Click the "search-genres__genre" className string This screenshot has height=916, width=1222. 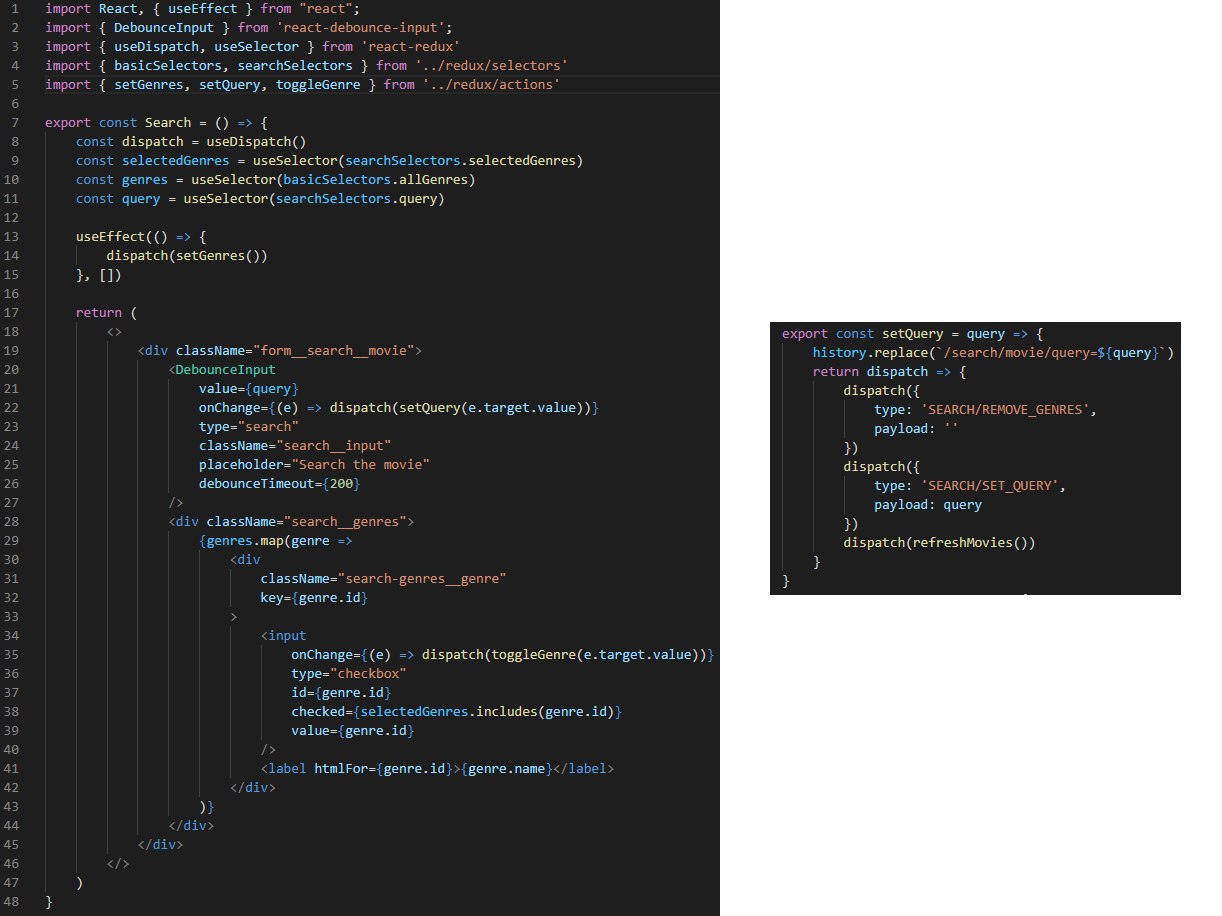click(422, 578)
